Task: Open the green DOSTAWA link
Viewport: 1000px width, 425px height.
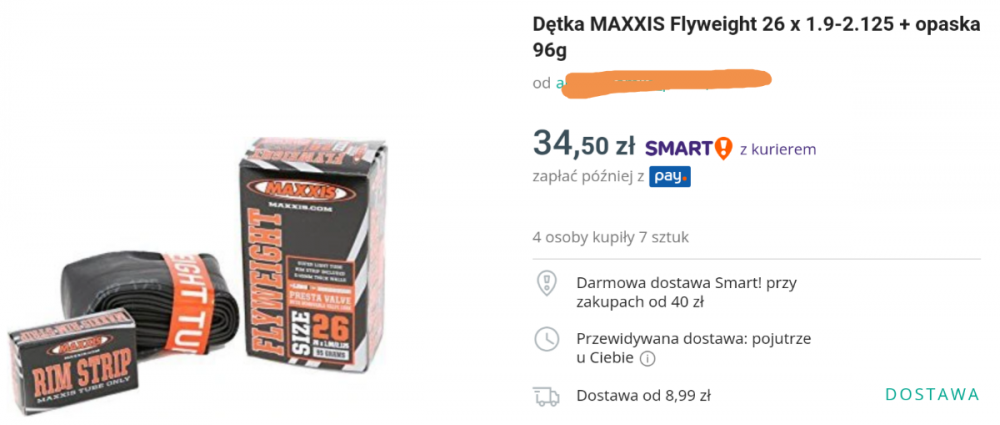Action: [x=932, y=394]
